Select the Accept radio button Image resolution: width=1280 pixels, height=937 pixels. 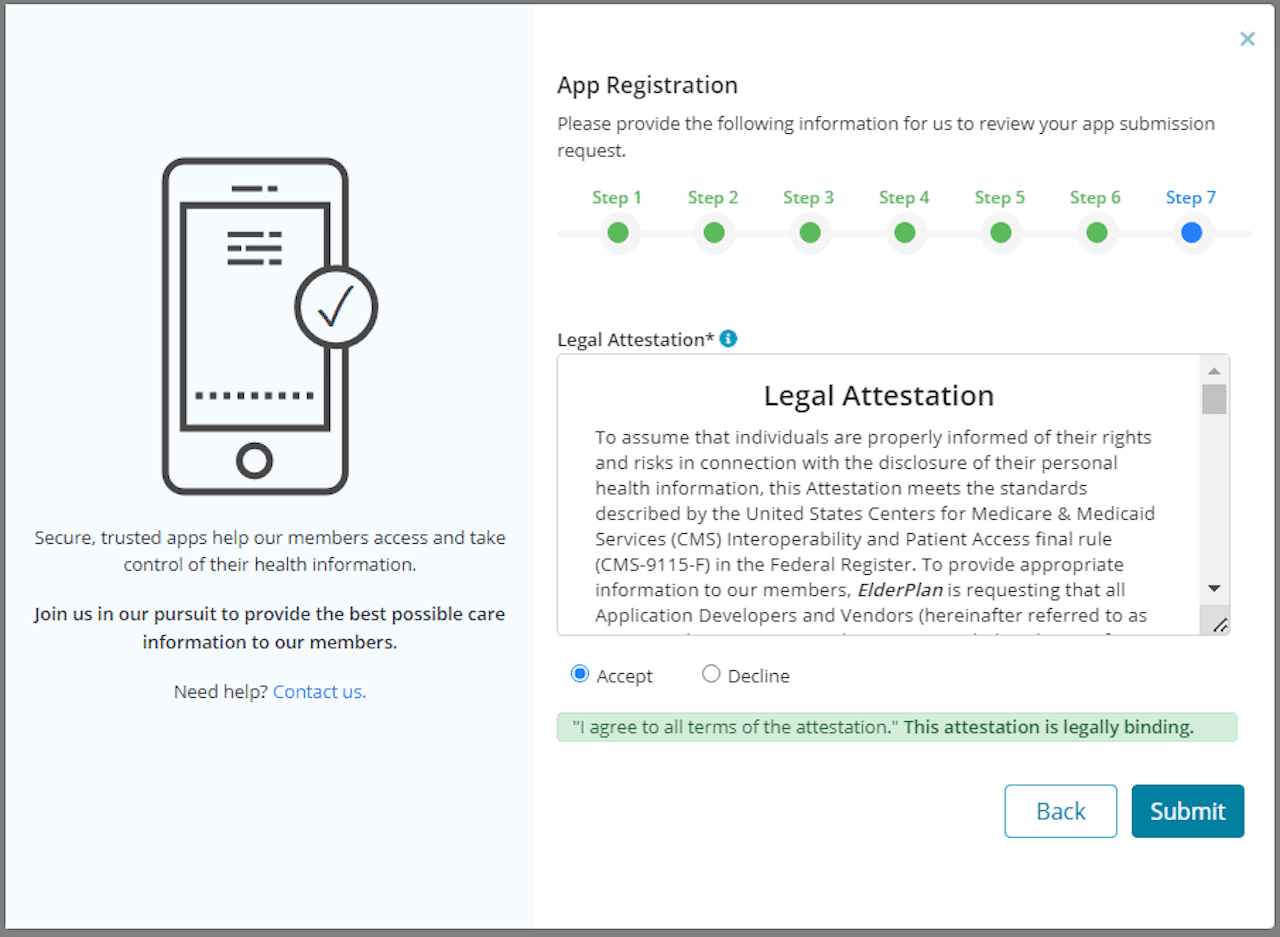[x=579, y=674]
